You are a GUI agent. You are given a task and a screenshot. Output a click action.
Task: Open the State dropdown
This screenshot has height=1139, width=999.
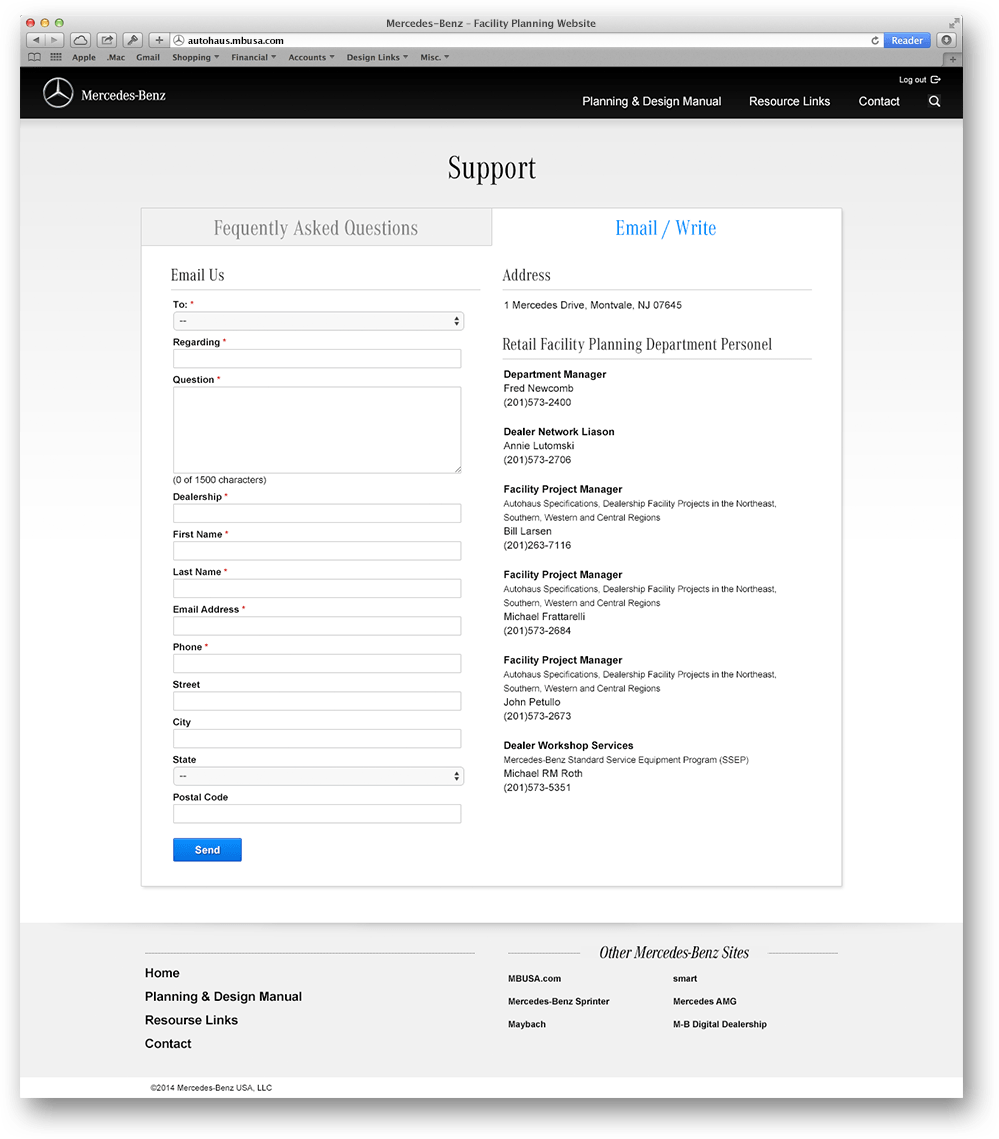click(318, 777)
